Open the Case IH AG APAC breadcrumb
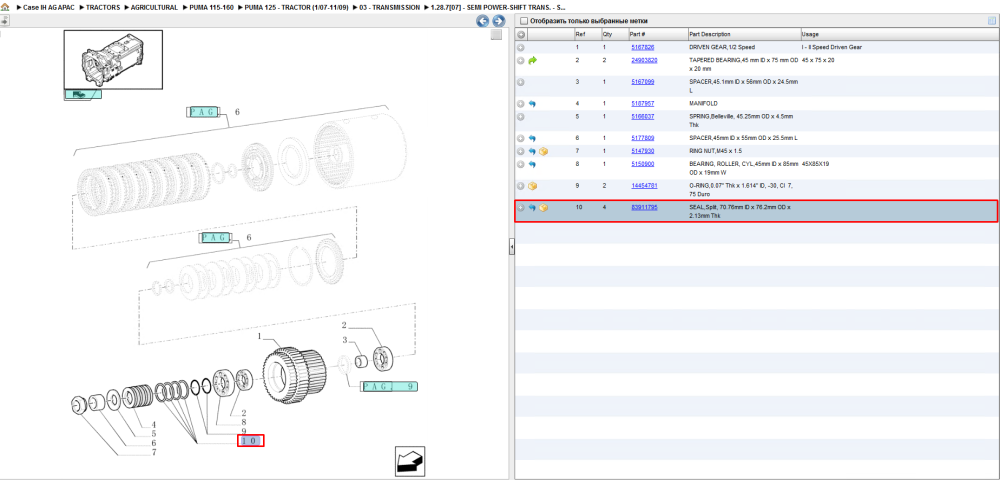1000x480 pixels. pyautogui.click(x=48, y=8)
